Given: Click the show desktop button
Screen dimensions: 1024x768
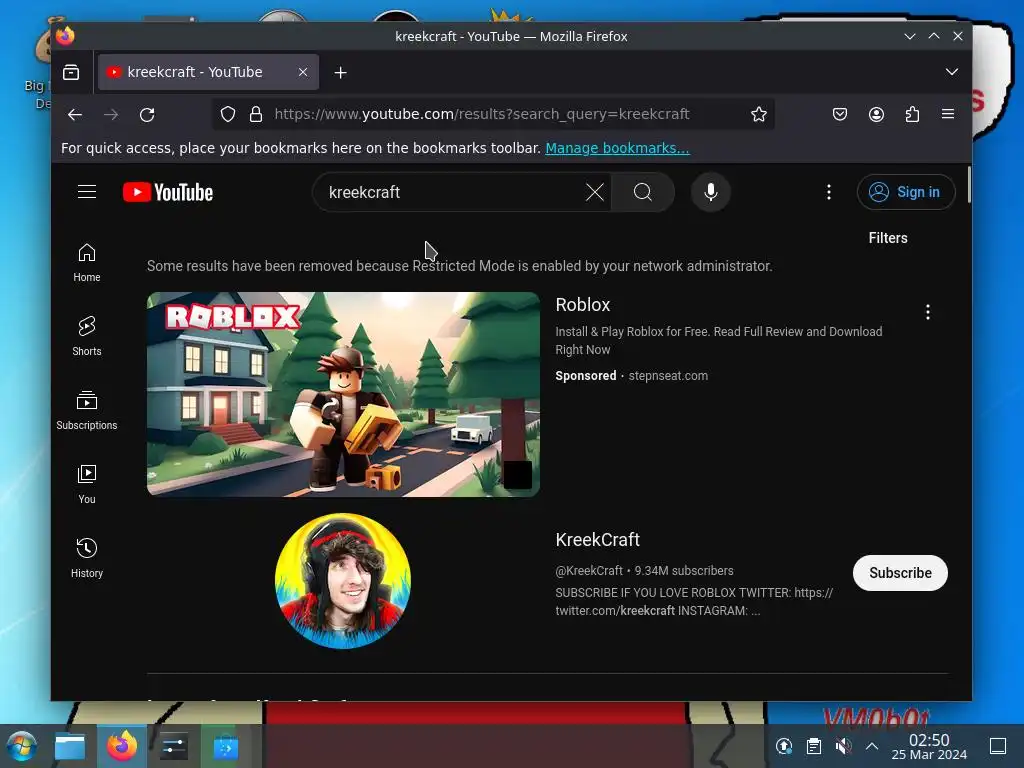Looking at the screenshot, I should pyautogui.click(x=997, y=746).
